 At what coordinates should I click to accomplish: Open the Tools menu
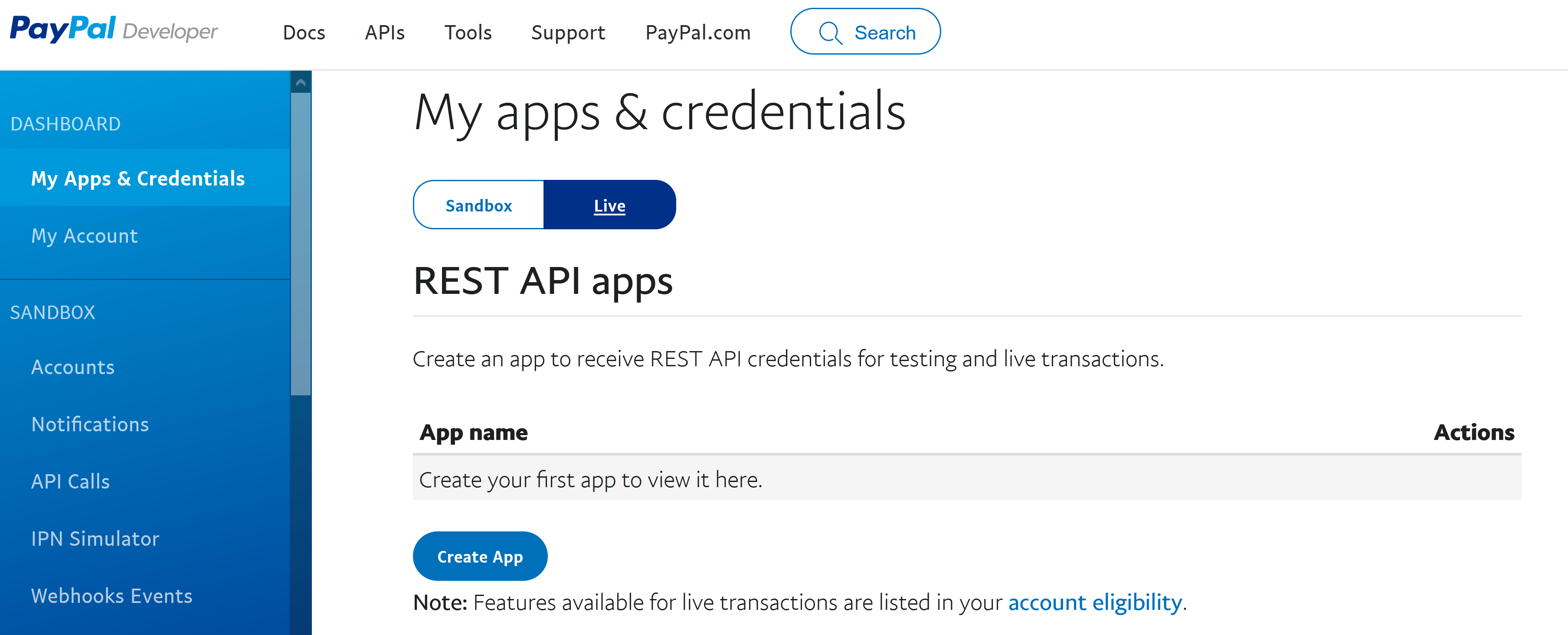click(468, 32)
